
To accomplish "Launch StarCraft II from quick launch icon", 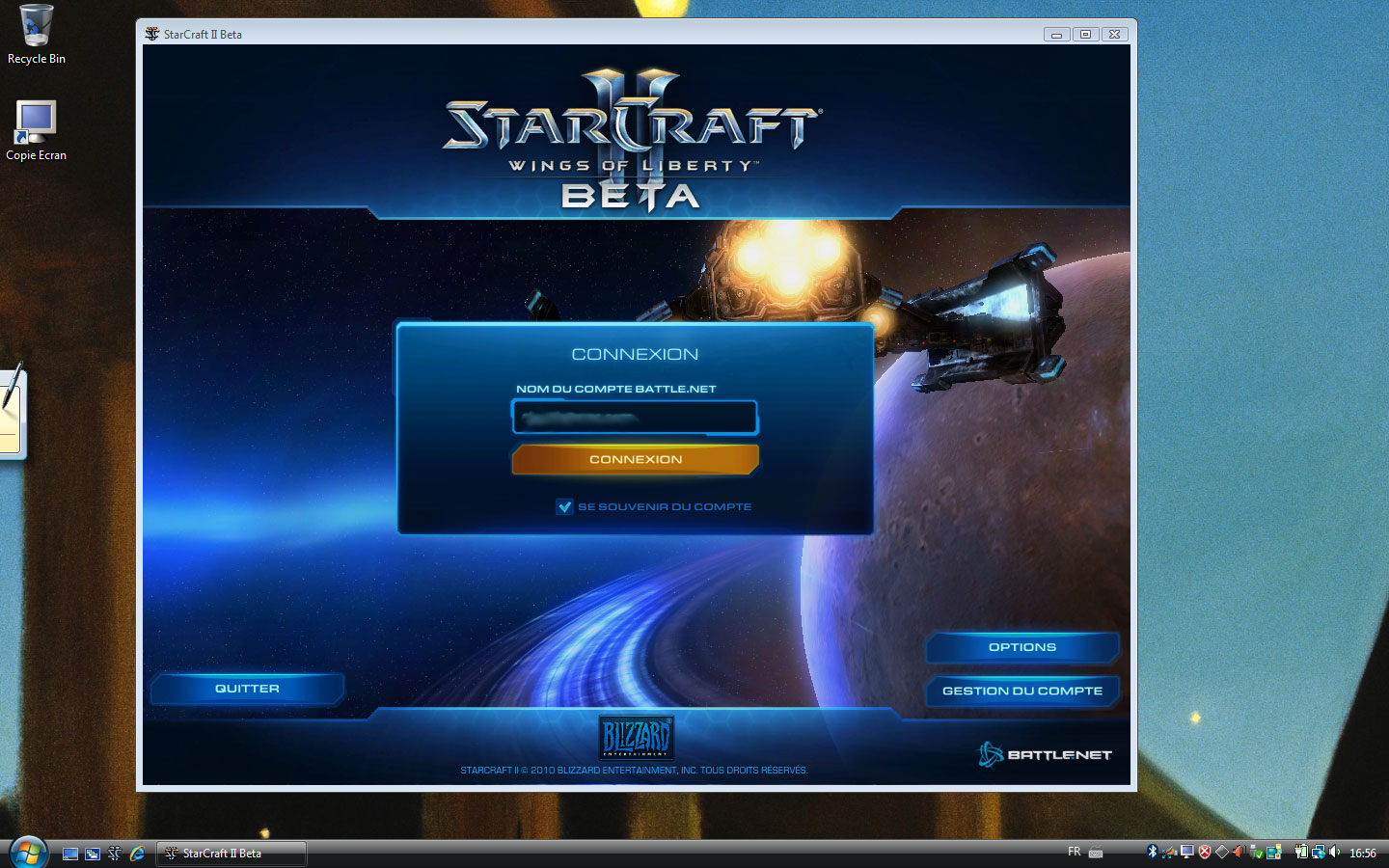I will point(115,854).
